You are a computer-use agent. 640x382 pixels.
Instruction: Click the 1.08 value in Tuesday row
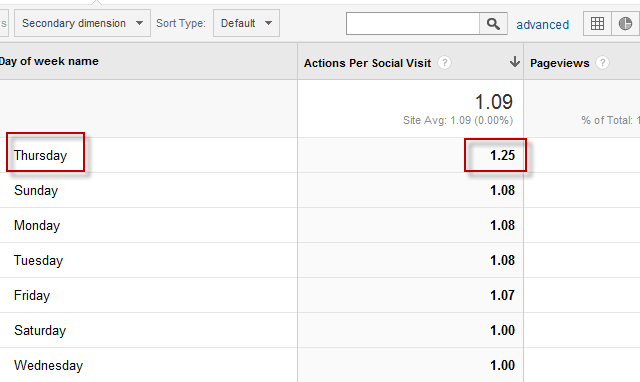tap(502, 260)
